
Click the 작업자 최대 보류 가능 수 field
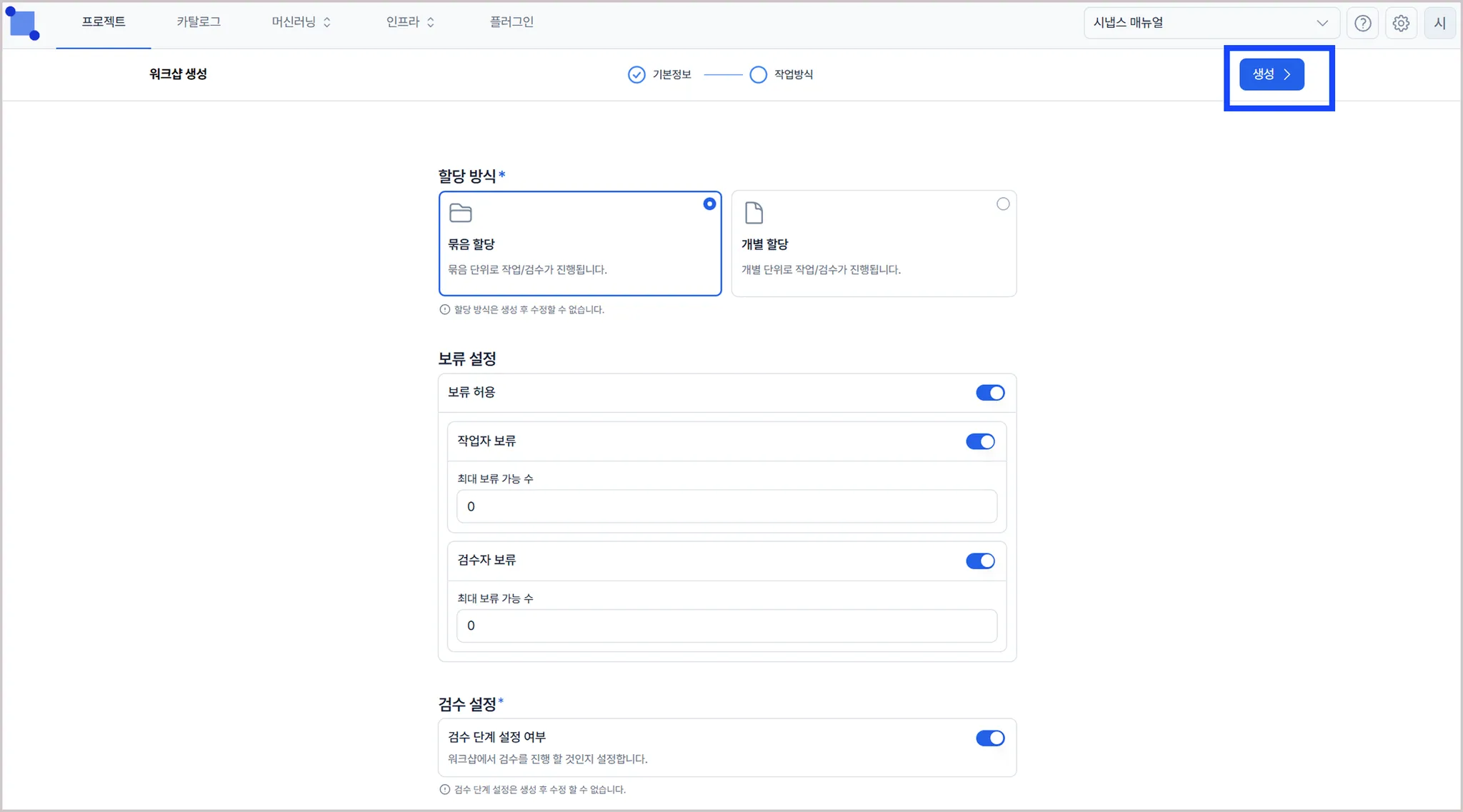pyautogui.click(x=726, y=506)
